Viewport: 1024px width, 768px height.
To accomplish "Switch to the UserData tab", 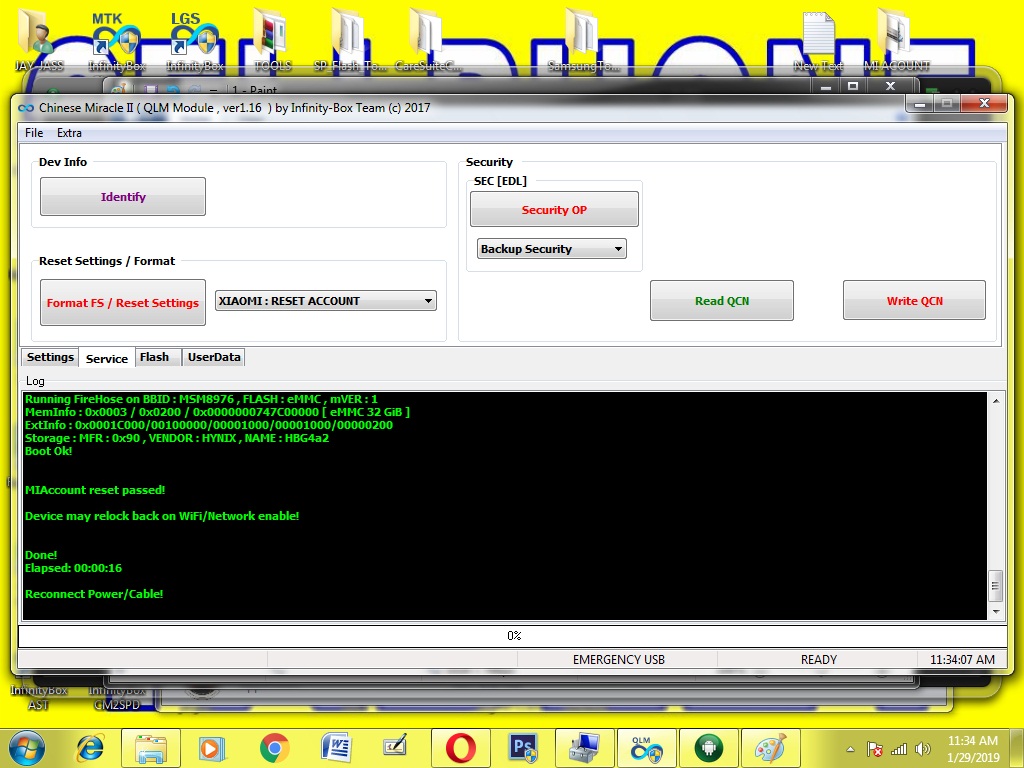I will [214, 357].
